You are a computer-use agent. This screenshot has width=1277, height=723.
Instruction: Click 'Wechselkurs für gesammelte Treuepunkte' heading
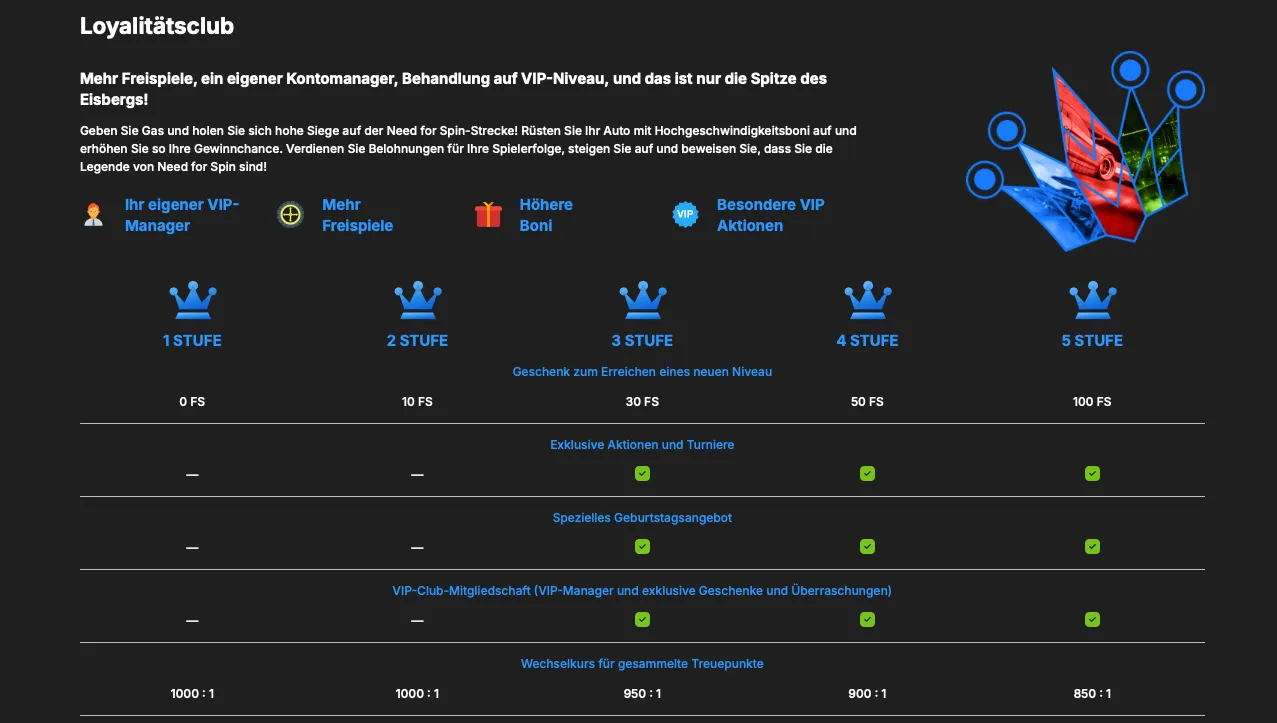642,664
